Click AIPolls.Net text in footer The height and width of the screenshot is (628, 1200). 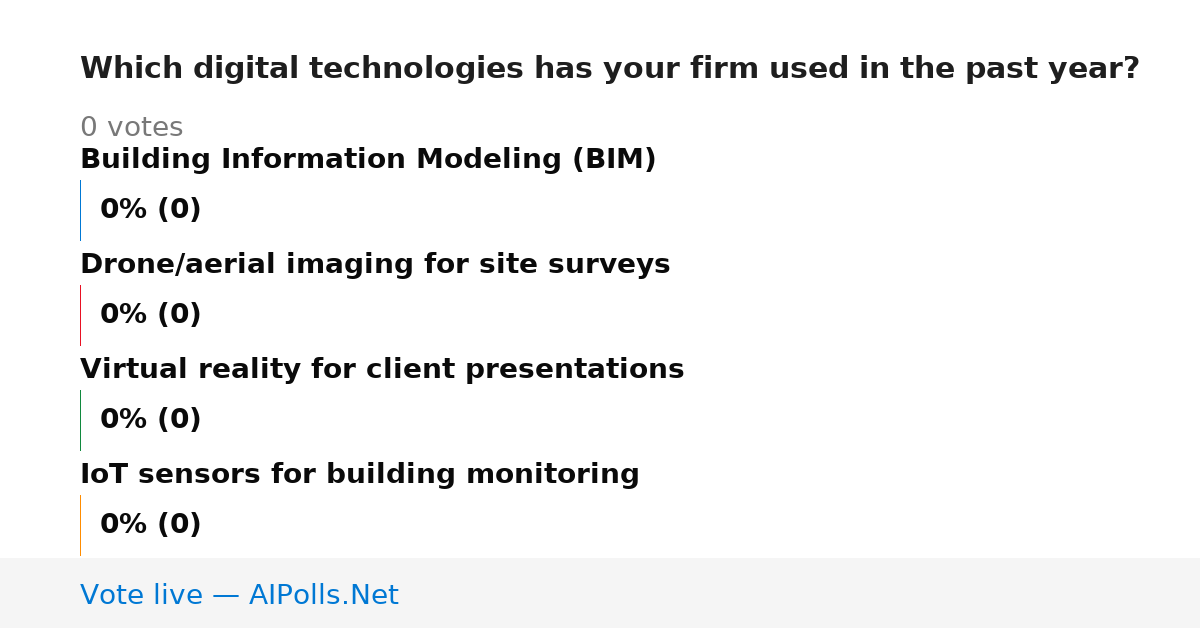(323, 596)
